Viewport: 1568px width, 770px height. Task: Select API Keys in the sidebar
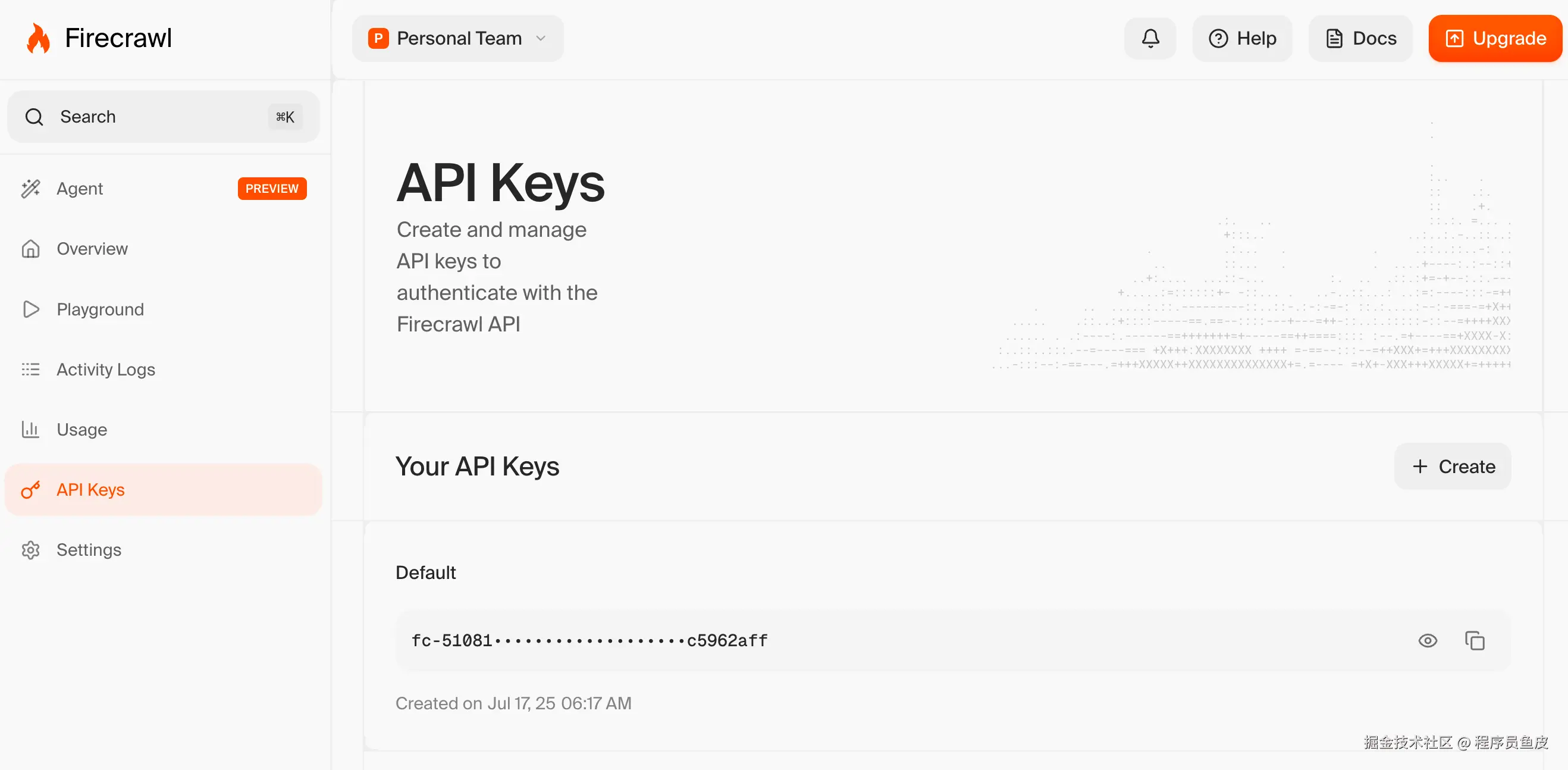pyautogui.click(x=90, y=490)
